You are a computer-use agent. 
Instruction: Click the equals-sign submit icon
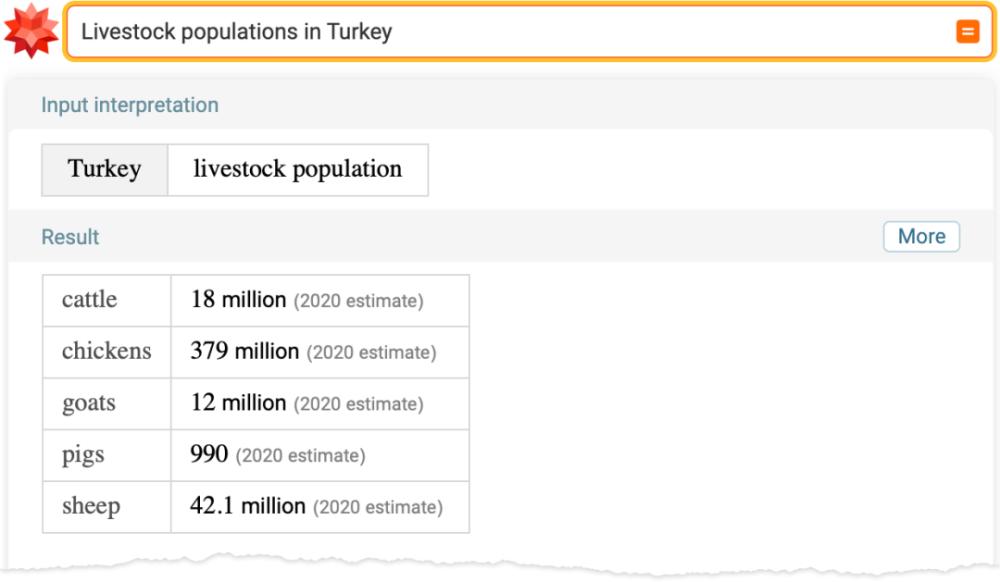[965, 31]
